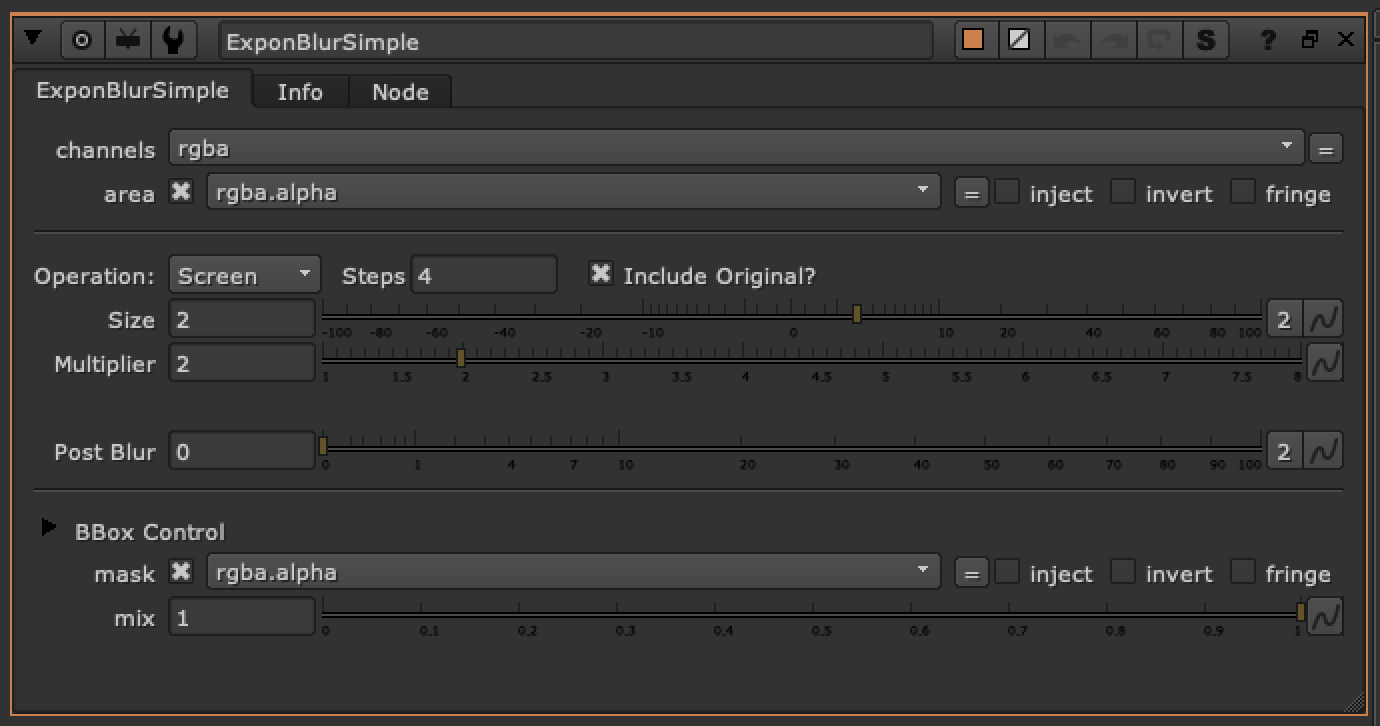Screen dimensions: 1380x726
Task: Open the orange node color swatch
Action: point(972,41)
